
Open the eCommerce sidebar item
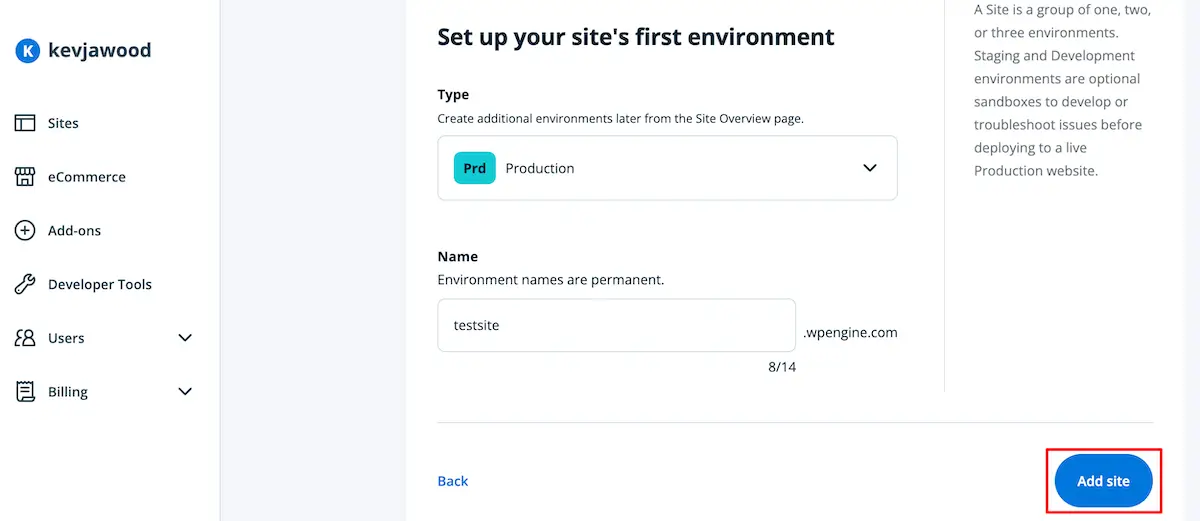coord(87,177)
